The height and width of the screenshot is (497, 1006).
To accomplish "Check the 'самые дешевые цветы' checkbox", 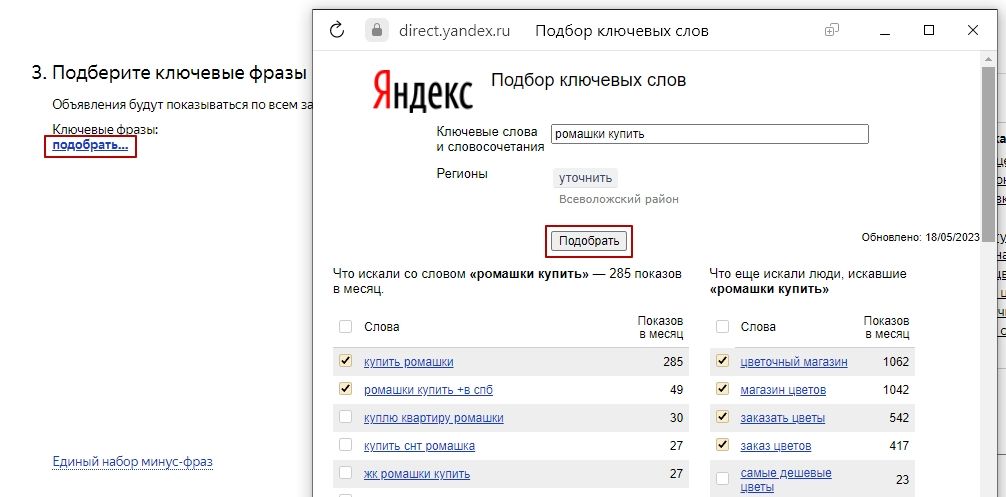I will pos(722,479).
